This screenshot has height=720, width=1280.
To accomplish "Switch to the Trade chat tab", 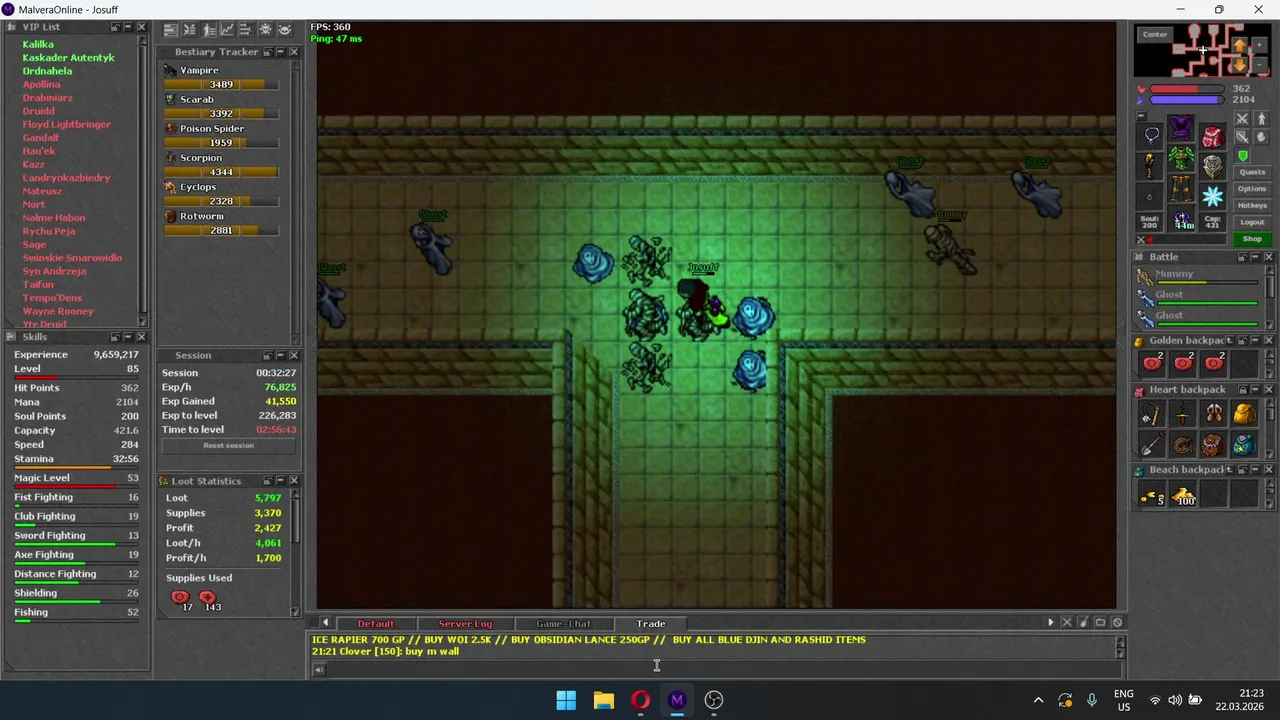I will point(651,624).
